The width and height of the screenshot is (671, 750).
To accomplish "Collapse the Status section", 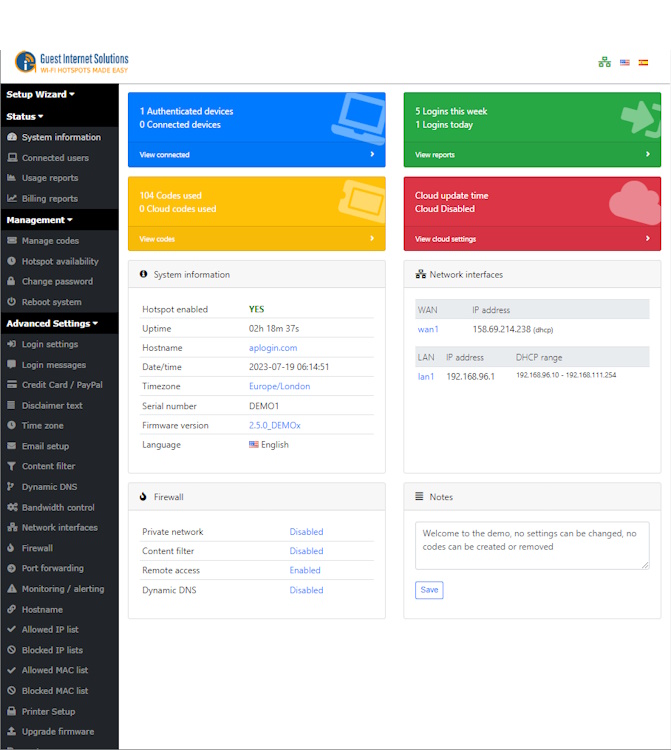I will point(25,116).
